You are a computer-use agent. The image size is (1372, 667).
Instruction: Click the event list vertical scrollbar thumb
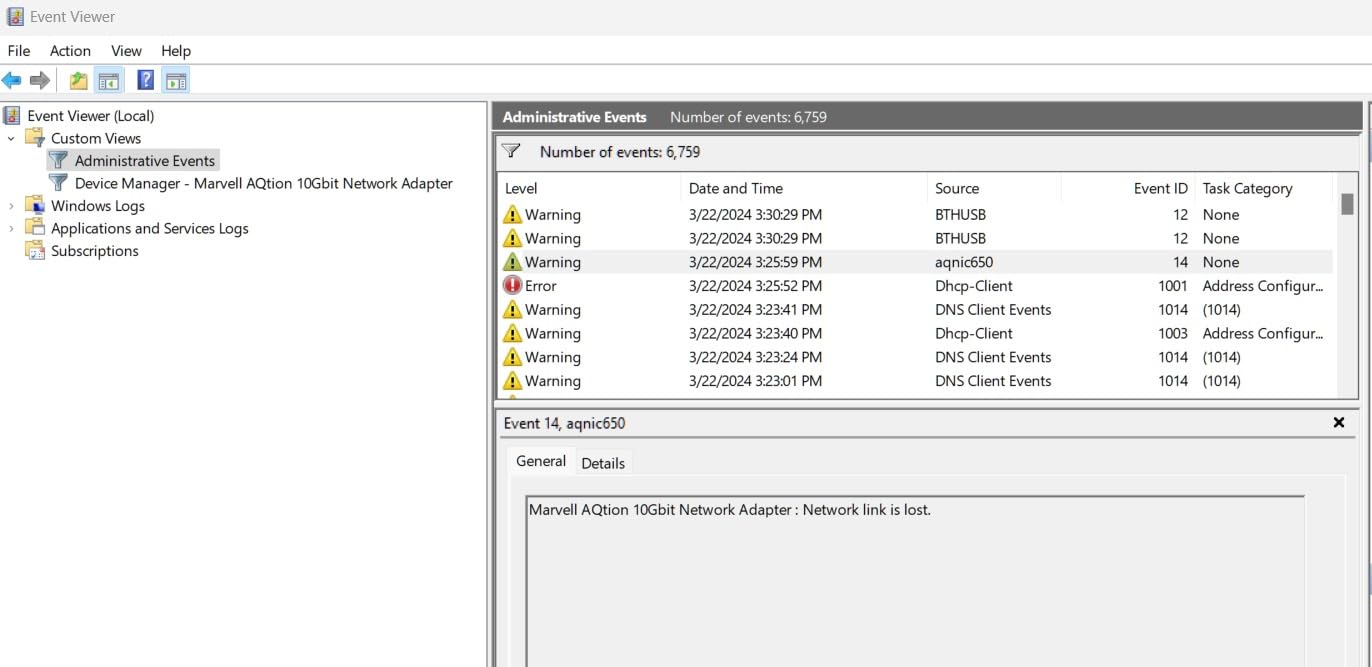[x=1347, y=204]
